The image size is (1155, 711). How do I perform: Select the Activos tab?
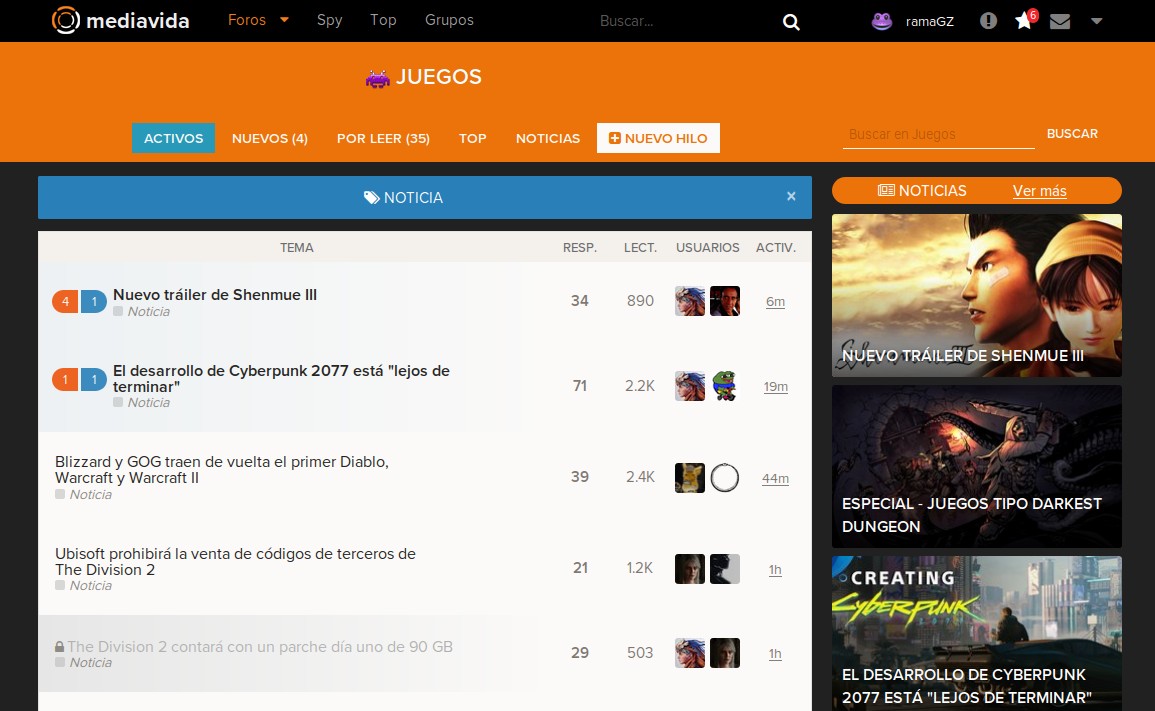(x=173, y=138)
